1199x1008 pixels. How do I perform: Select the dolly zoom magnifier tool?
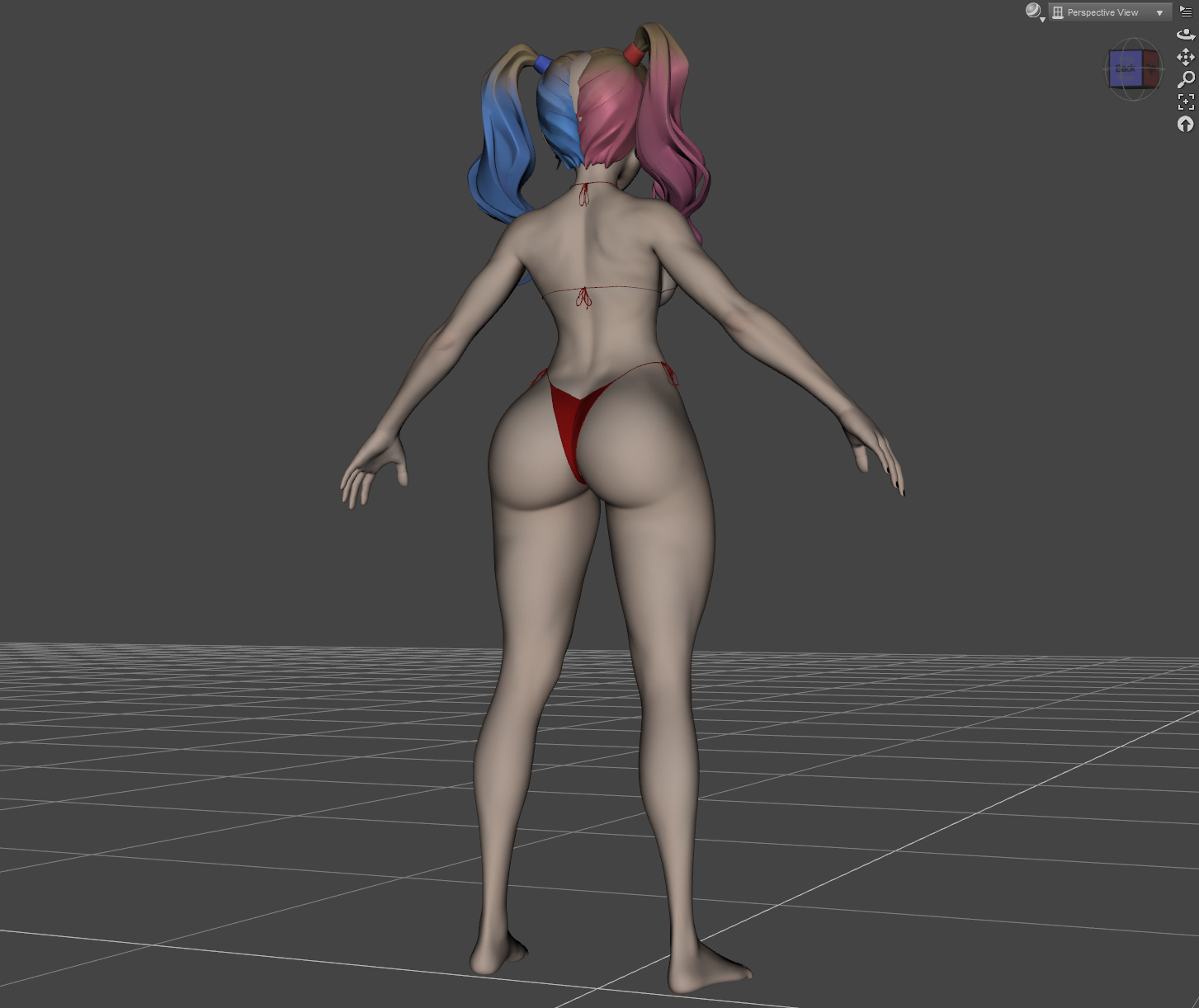1186,79
